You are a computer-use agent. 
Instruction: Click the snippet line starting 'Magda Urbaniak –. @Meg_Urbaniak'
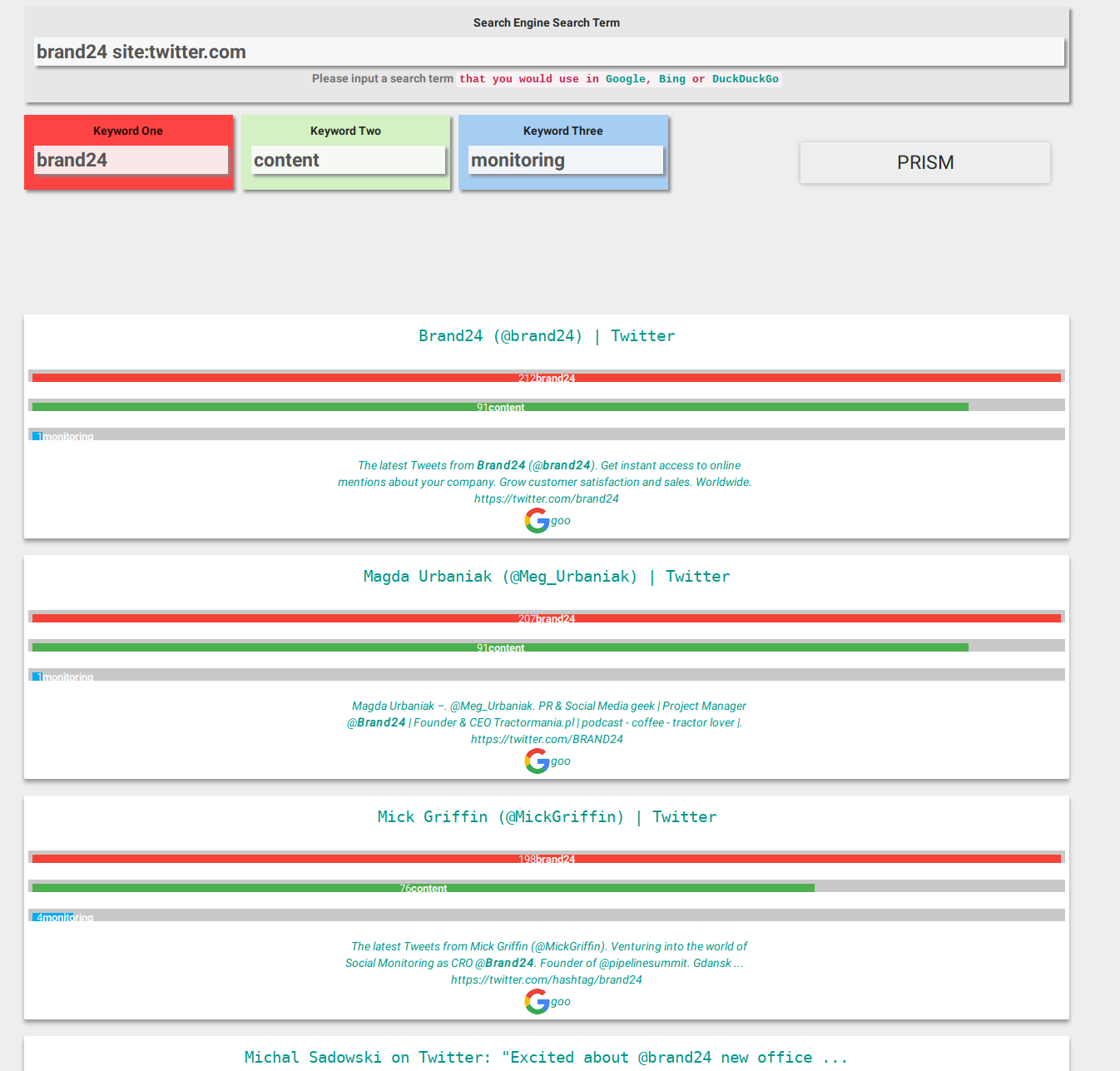pyautogui.click(x=549, y=706)
